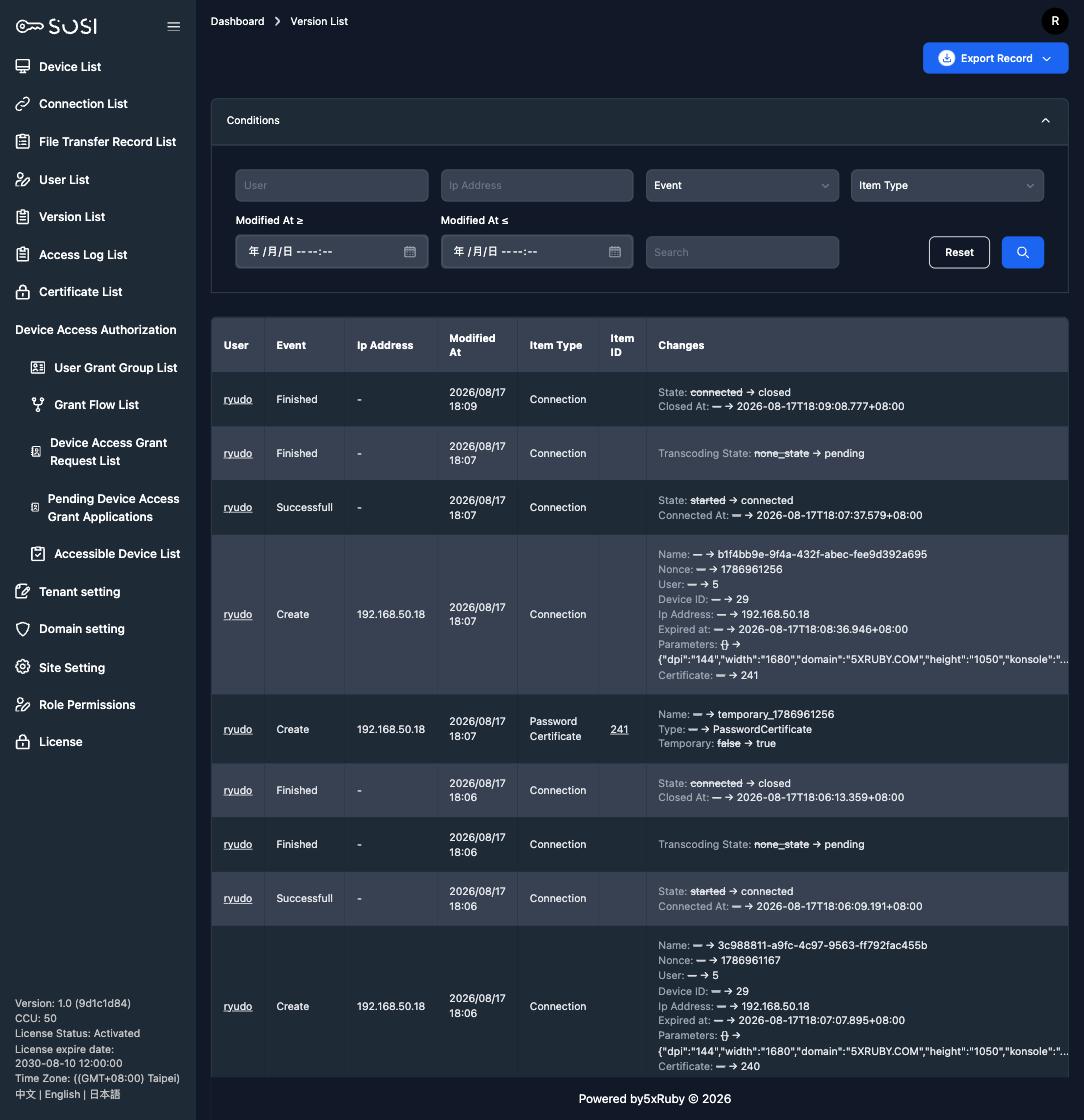The image size is (1084, 1120).
Task: Click Version List breadcrumb text
Action: pos(318,21)
